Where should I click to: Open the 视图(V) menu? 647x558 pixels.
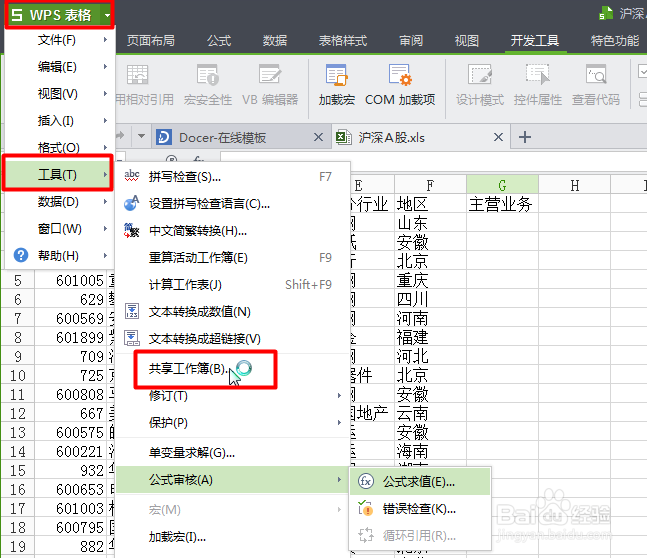59,94
